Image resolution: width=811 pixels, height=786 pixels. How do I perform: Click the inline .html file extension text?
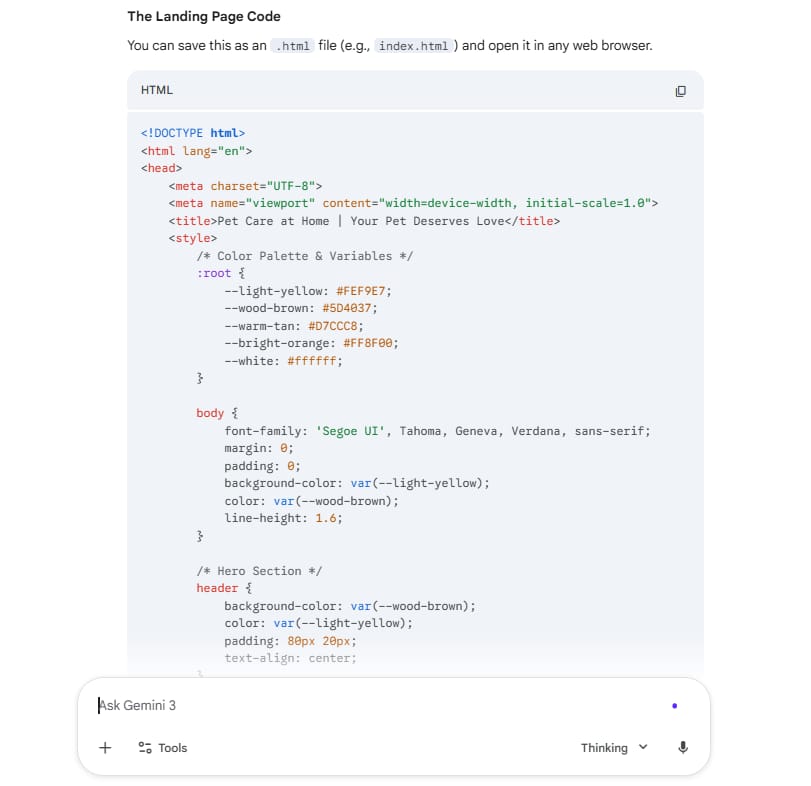[290, 46]
